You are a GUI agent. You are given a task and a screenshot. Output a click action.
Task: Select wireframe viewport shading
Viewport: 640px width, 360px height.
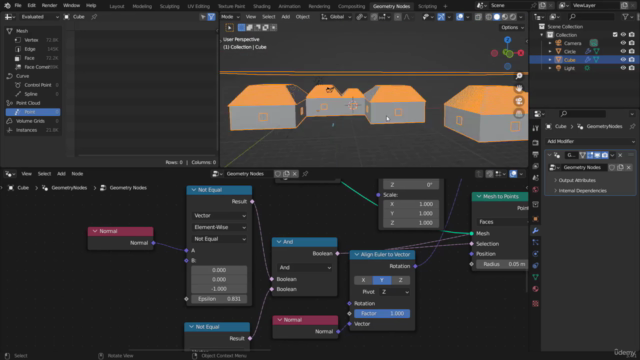[489, 17]
